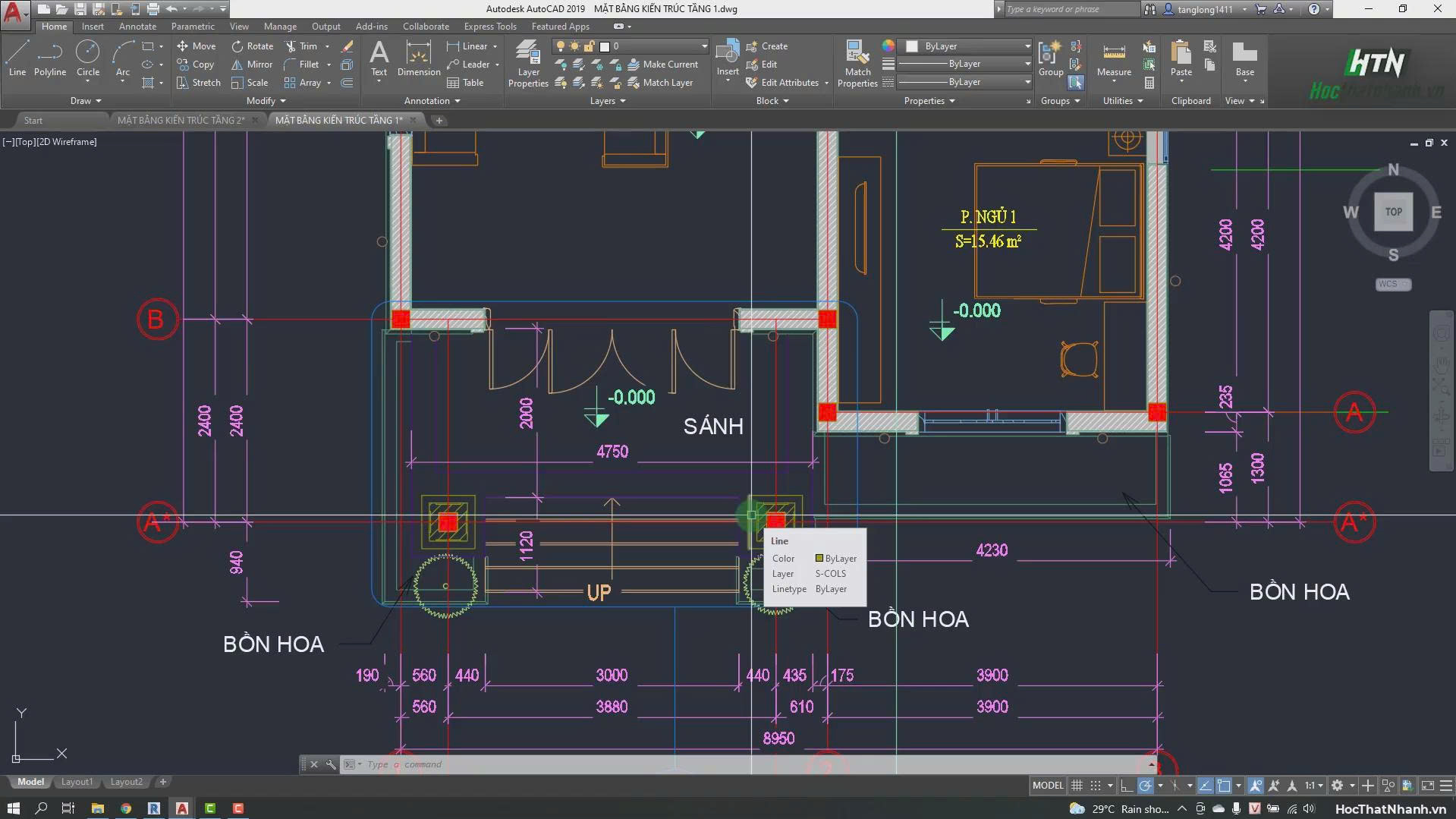Select the Circle tool
This screenshot has width=1456, height=819.
click(88, 58)
